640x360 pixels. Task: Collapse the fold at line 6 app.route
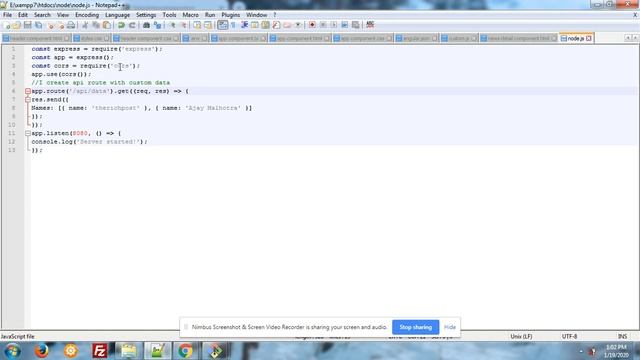pyautogui.click(x=28, y=91)
